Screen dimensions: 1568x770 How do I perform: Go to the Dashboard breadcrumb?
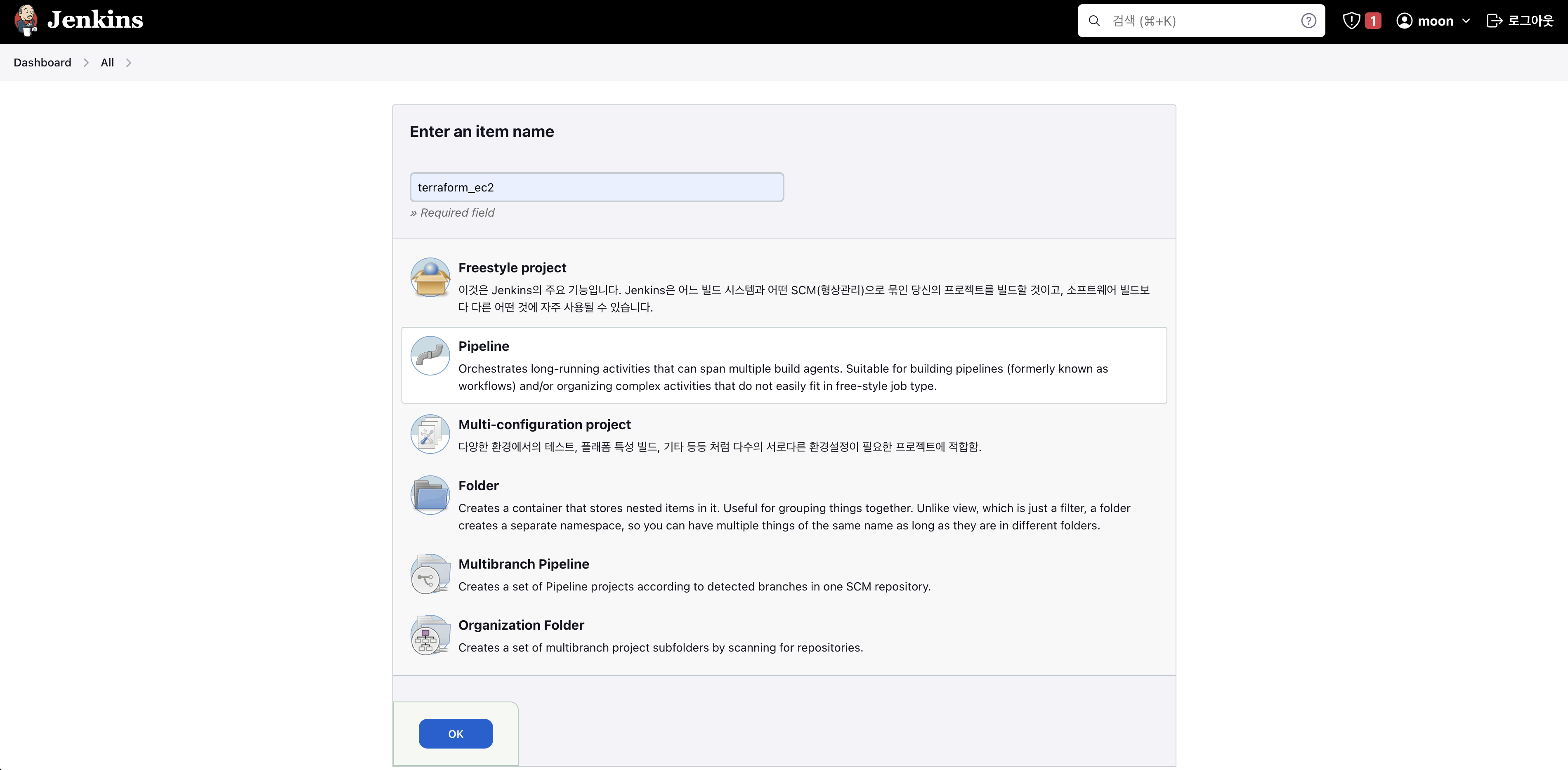tap(42, 63)
